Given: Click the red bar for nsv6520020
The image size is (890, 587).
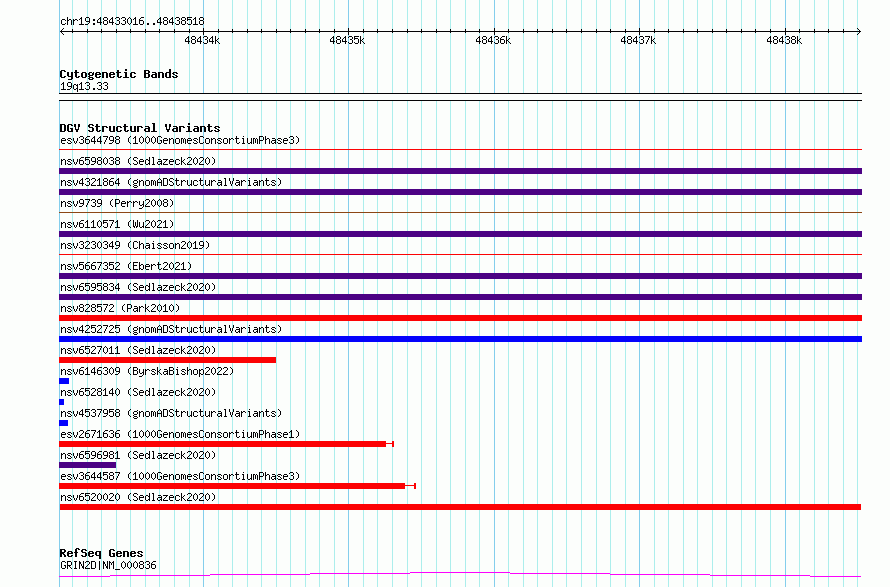Looking at the screenshot, I should [x=460, y=507].
